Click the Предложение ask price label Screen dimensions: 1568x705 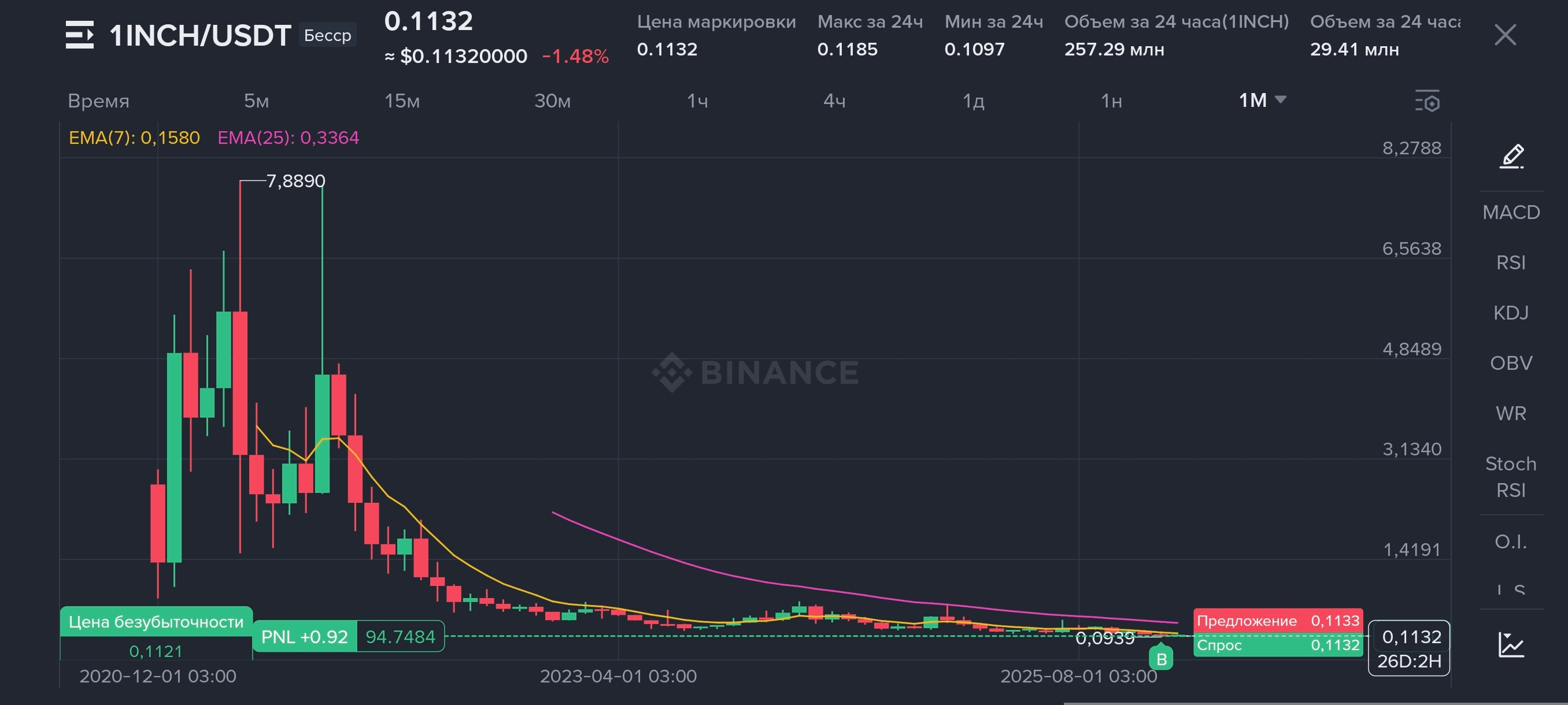click(1277, 621)
